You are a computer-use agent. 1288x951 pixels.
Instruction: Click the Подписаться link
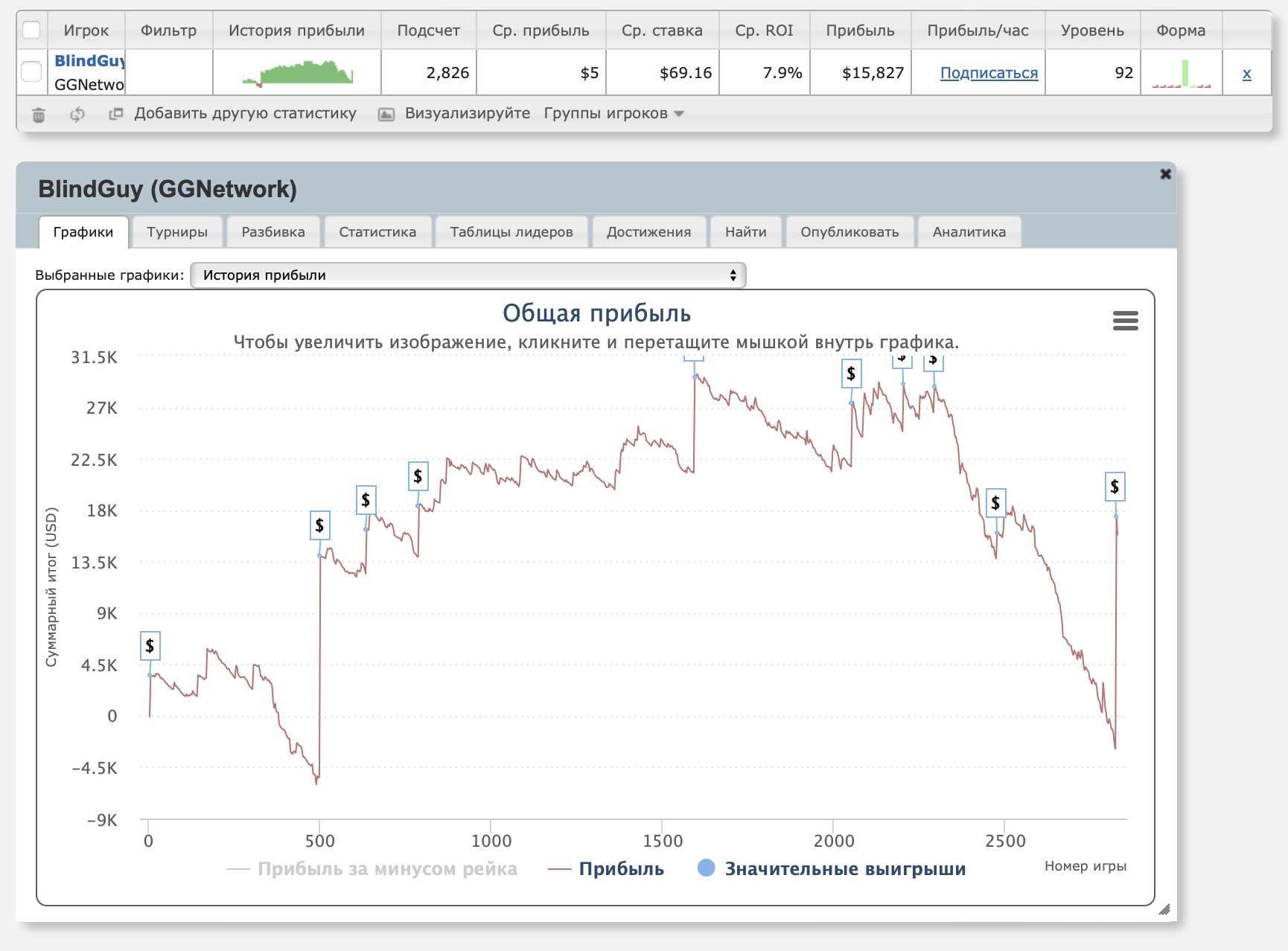[989, 73]
